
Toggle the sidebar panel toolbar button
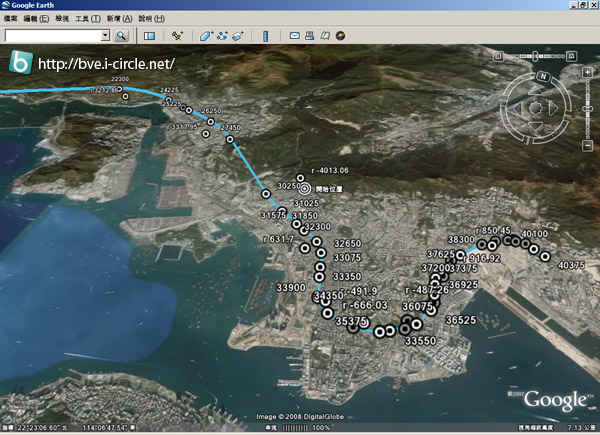(149, 36)
